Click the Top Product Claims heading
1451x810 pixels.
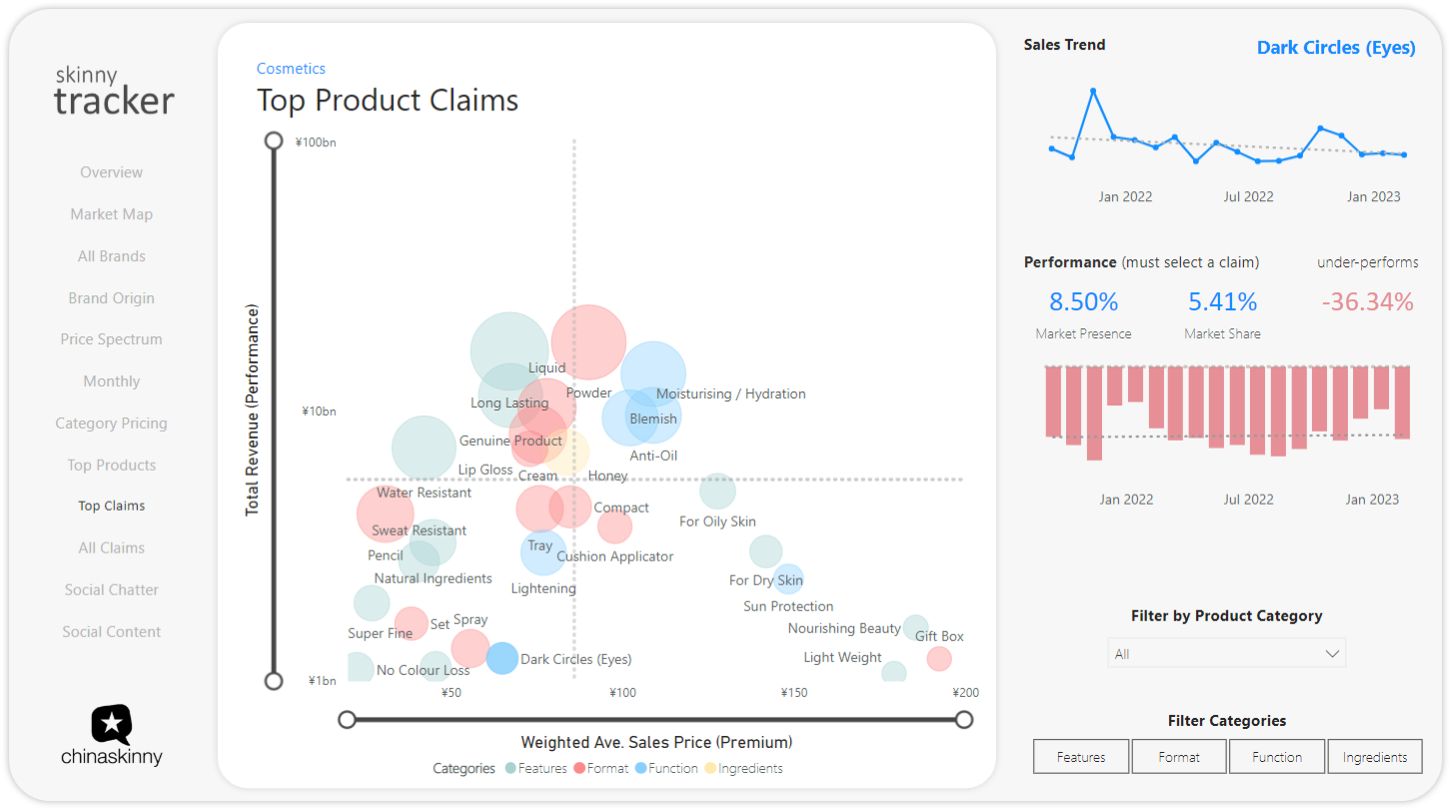click(387, 101)
